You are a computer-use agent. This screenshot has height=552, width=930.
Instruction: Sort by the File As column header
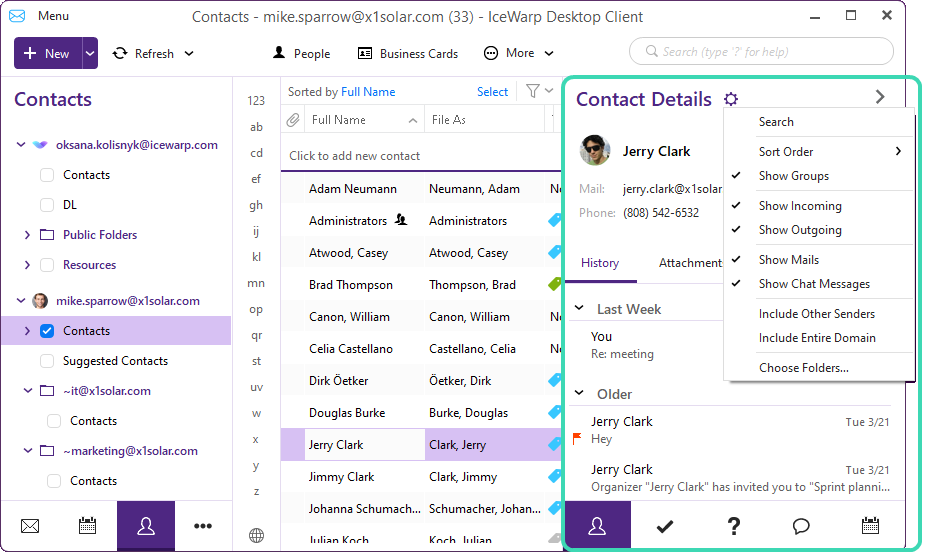[485, 120]
